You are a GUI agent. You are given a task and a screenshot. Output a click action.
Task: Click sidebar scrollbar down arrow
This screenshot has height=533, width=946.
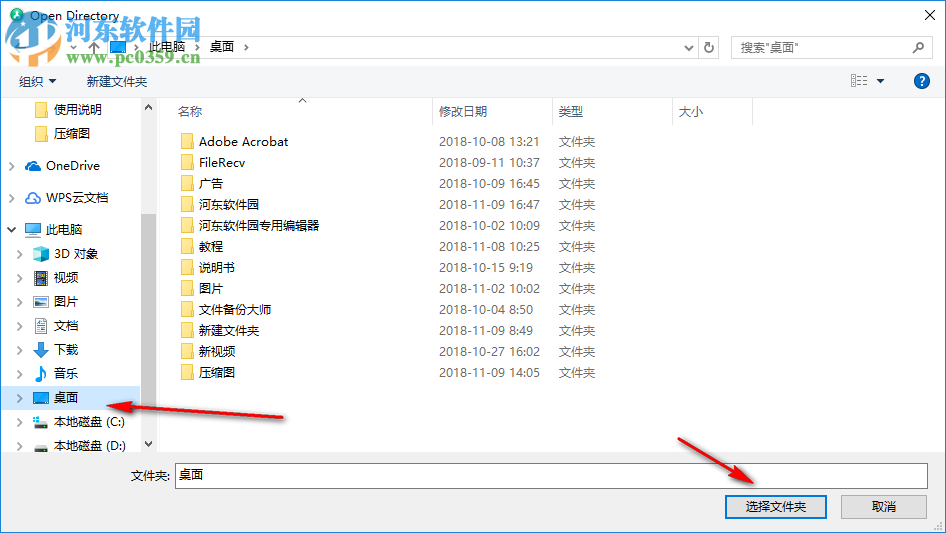(148, 444)
